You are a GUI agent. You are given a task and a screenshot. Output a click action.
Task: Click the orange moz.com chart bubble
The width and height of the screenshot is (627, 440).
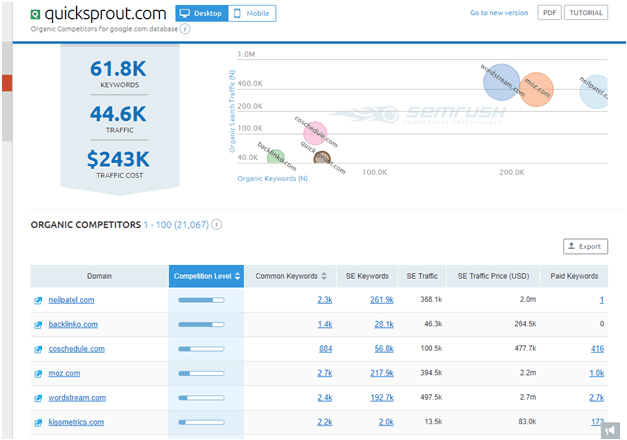(536, 89)
